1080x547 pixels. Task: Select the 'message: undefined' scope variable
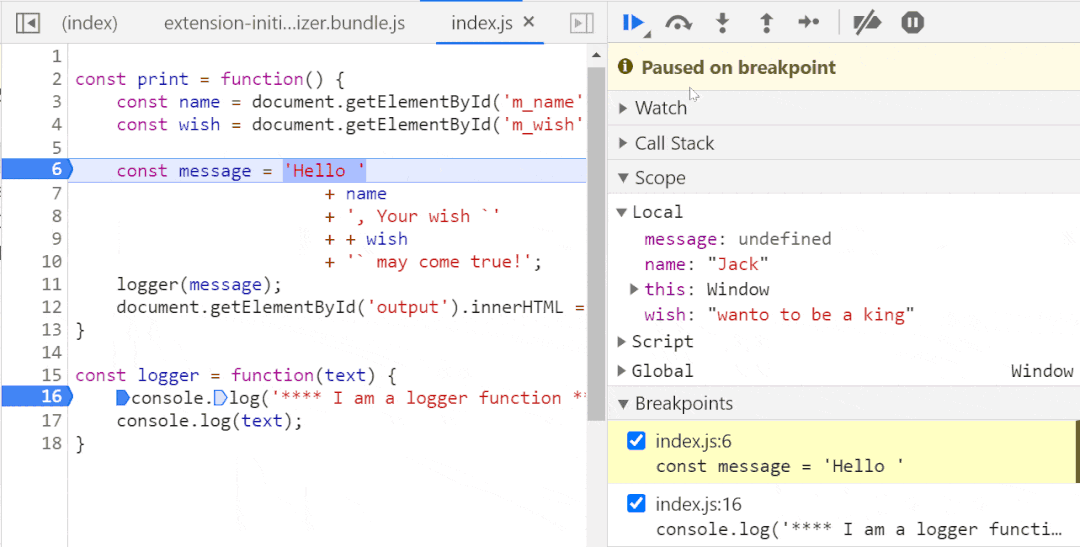pyautogui.click(x=738, y=239)
